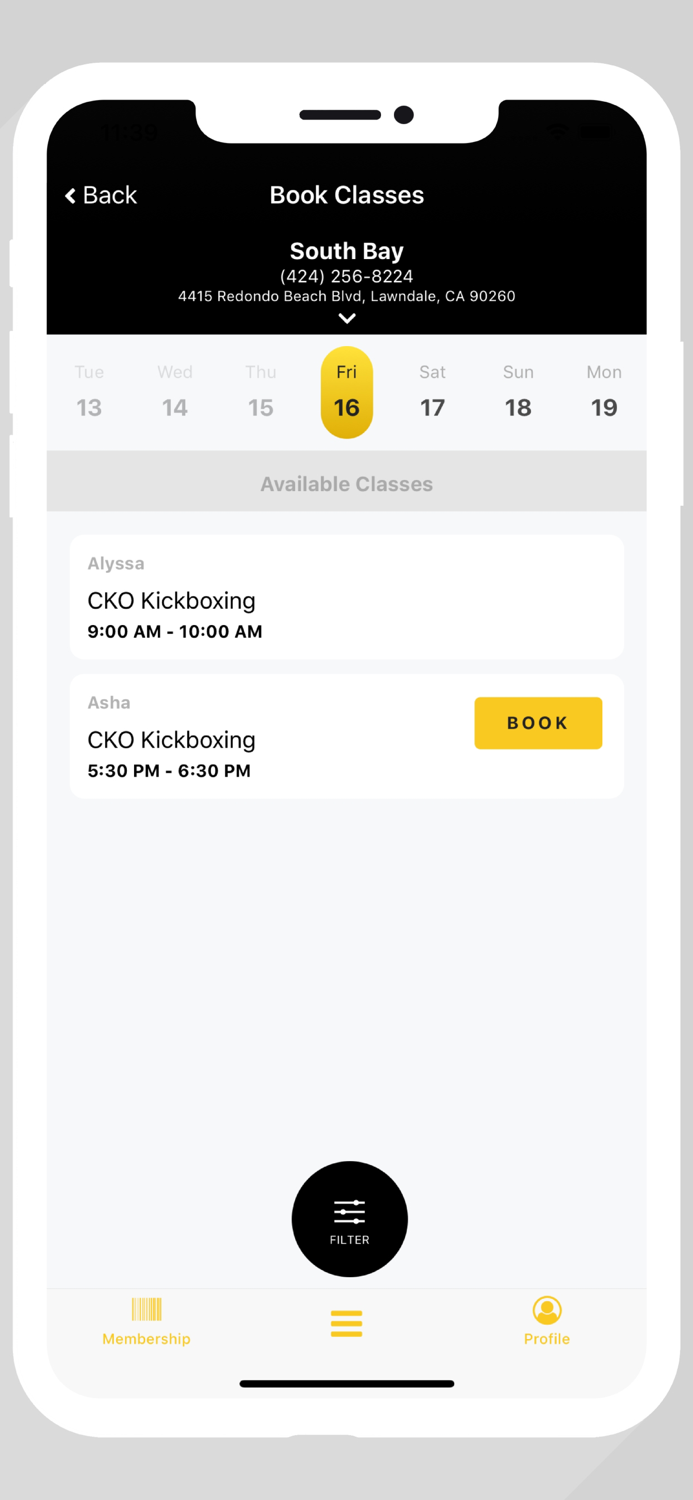
Task: Reselect the highlighted Friday 16 date
Action: pyautogui.click(x=346, y=392)
